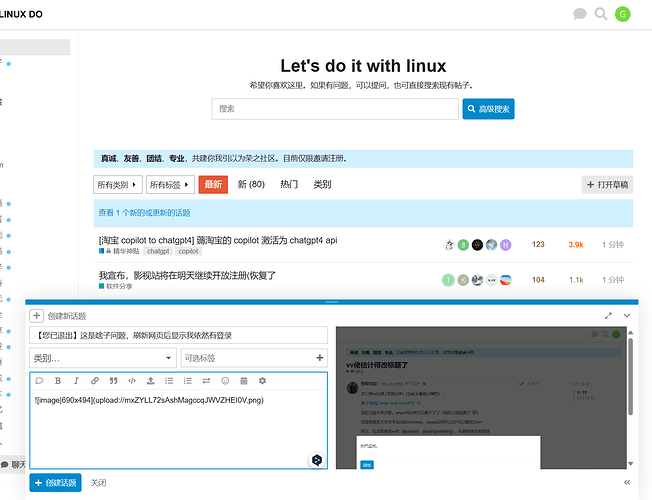652x500 pixels.
Task: Open the 影视站将在明天继续开放注册 topic
Action: [x=187, y=275]
